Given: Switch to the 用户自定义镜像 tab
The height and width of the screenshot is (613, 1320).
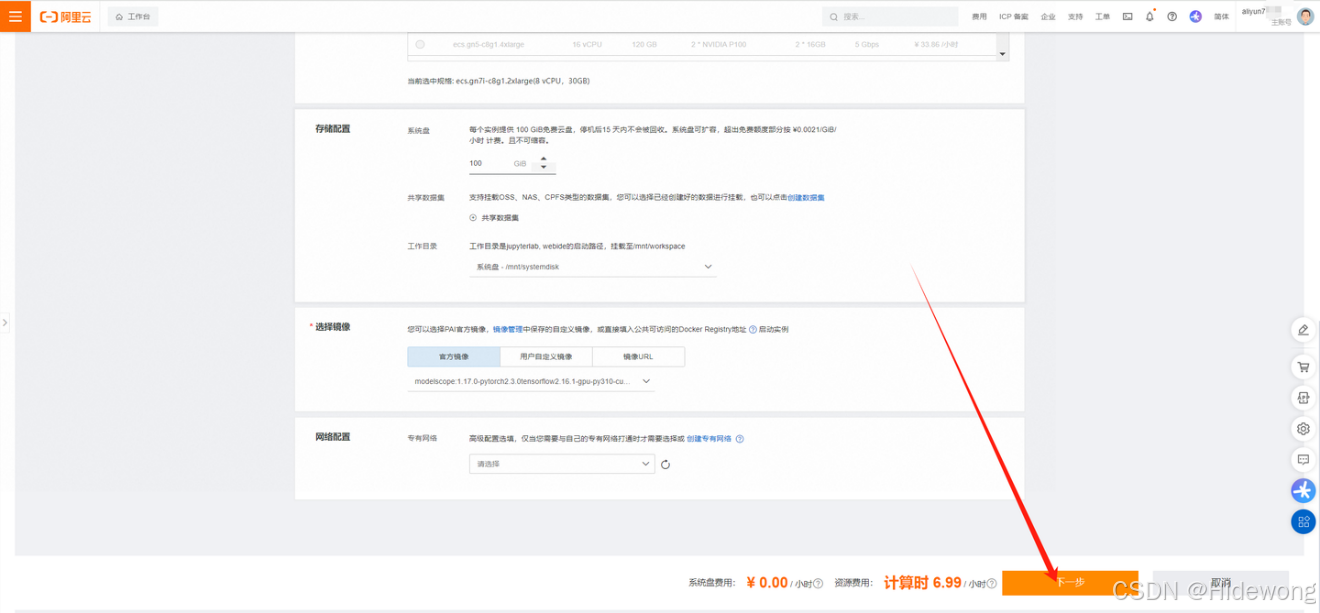Looking at the screenshot, I should click(x=545, y=356).
